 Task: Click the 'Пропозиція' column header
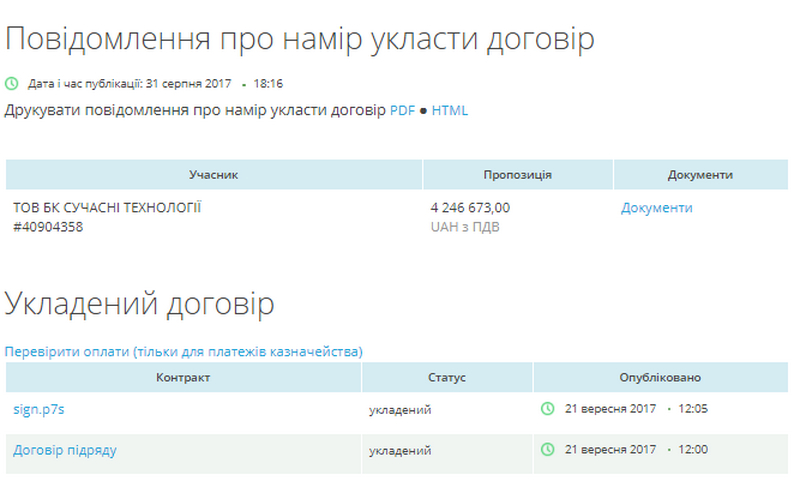(517, 175)
